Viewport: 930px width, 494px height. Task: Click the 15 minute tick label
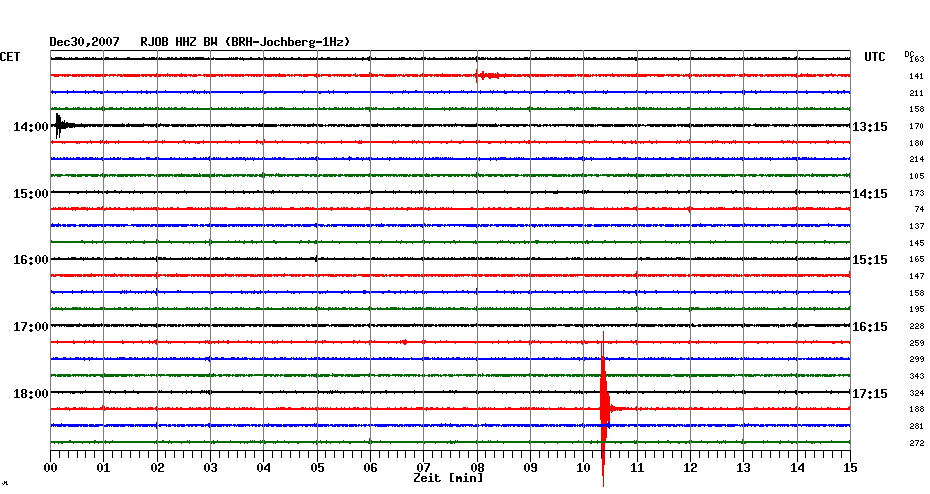pos(851,468)
